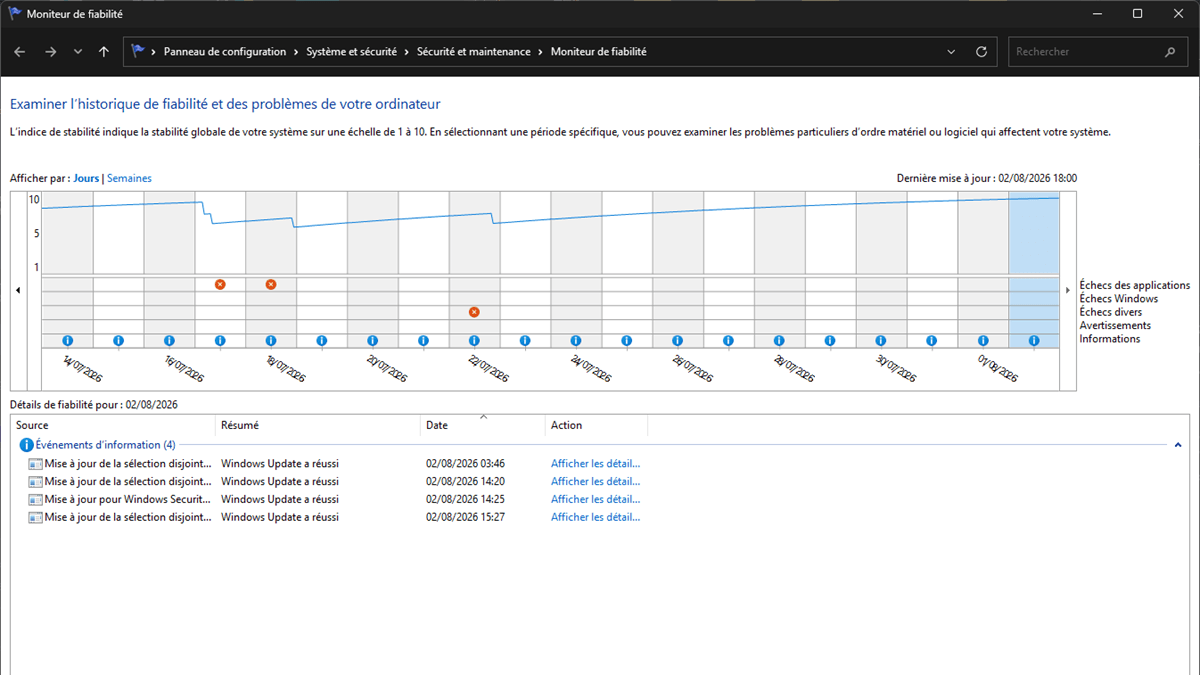This screenshot has height=675, width=1200.
Task: Click the 'Échecs Windows' legend label
Action: (1119, 299)
